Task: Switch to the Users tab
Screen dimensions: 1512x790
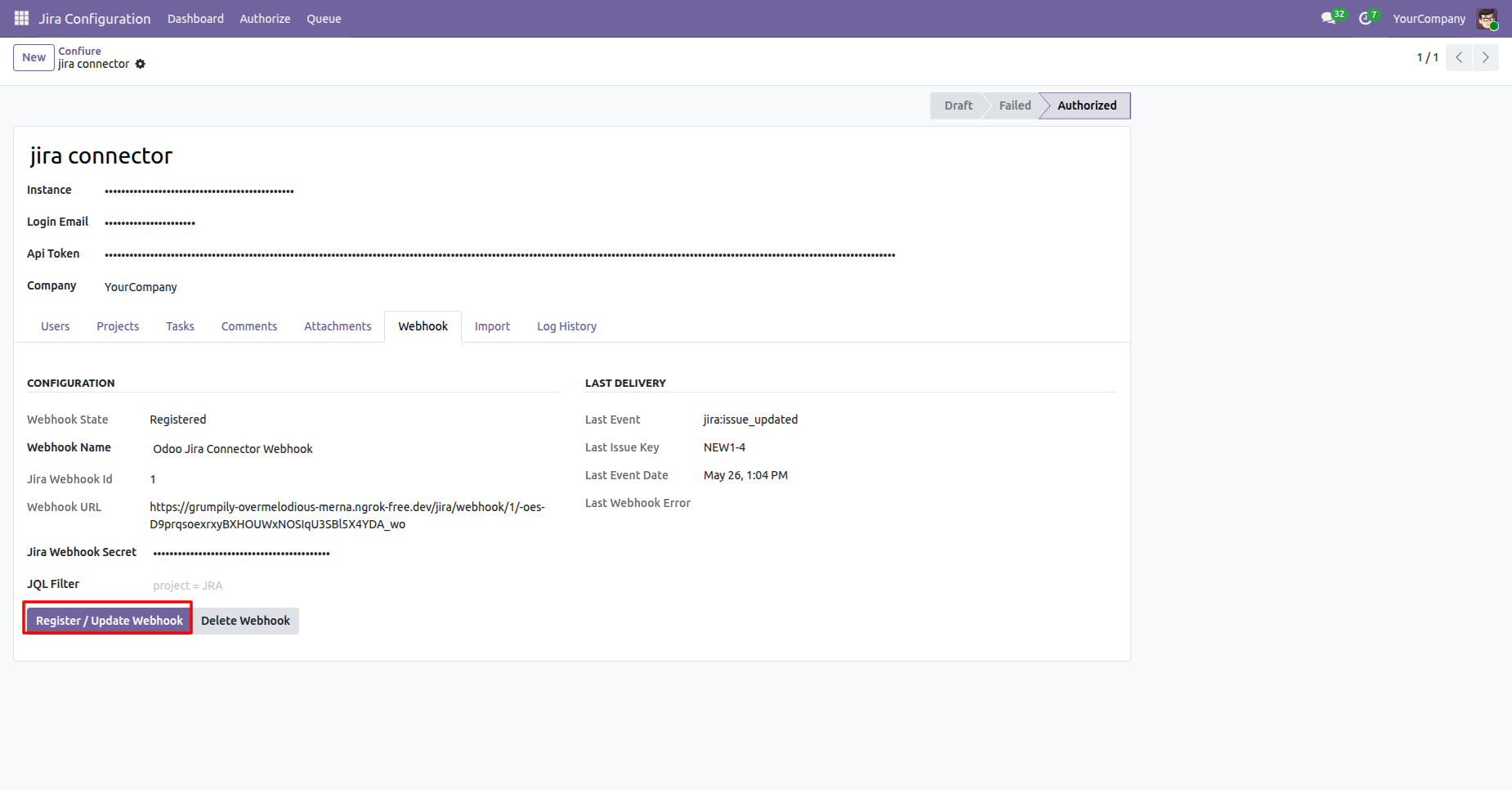Action: 56,326
